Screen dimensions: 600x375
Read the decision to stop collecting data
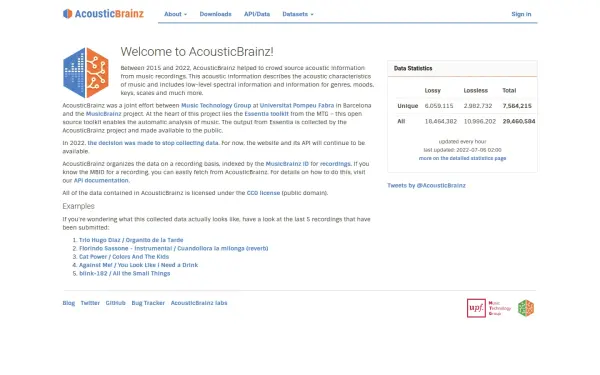[x=153, y=143]
